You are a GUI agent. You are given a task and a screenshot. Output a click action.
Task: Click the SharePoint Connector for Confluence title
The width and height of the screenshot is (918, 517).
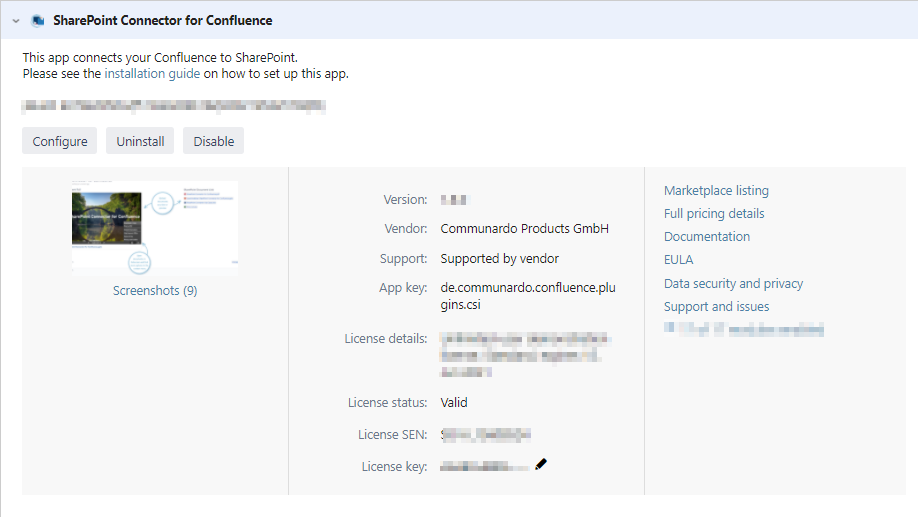coord(162,20)
